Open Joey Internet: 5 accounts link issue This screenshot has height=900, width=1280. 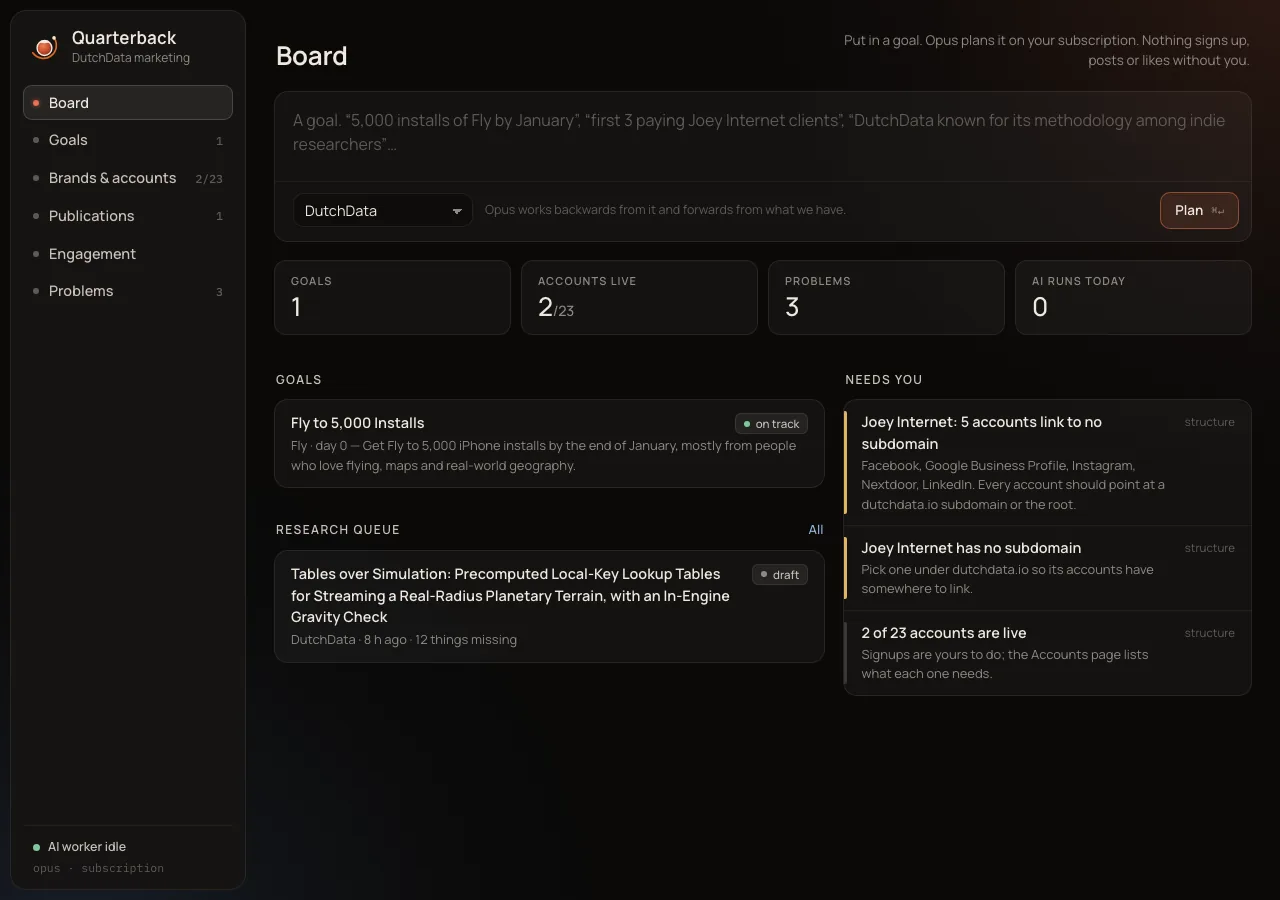1047,463
